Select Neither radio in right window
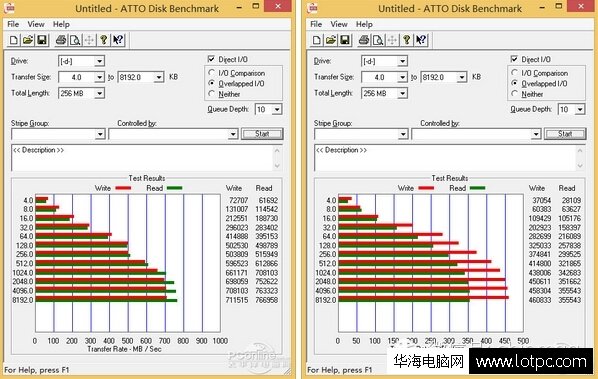This screenshot has width=598, height=379. click(x=514, y=94)
